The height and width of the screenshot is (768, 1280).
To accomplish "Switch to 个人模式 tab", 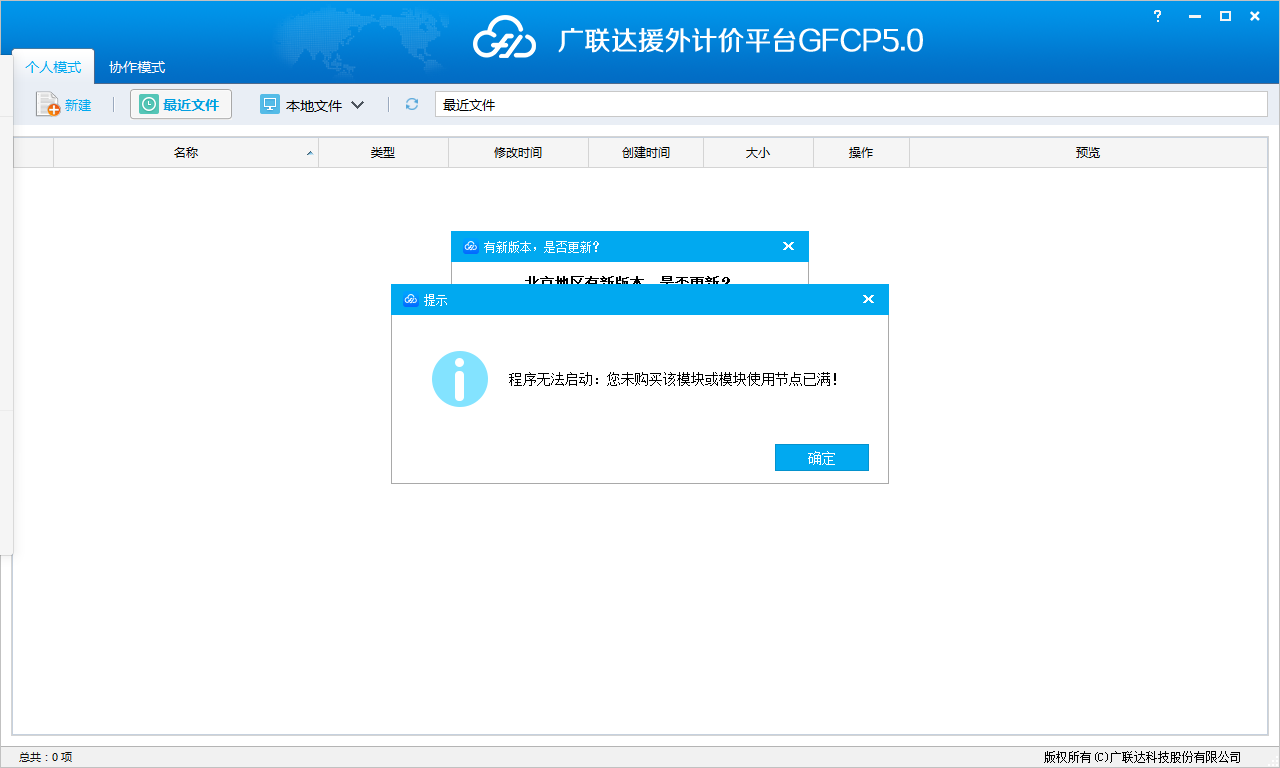I will (x=53, y=67).
